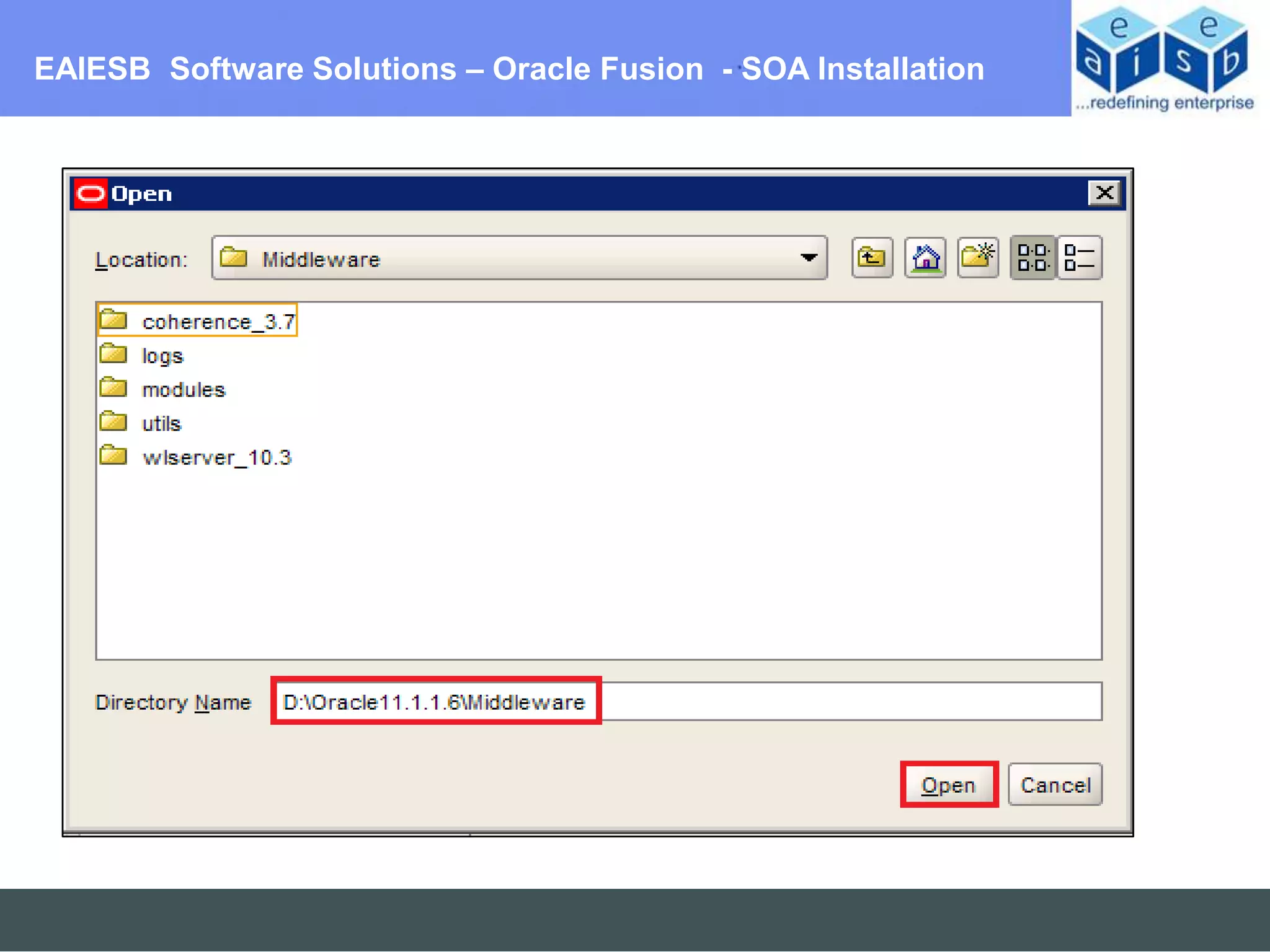This screenshot has width=1270, height=952.
Task: Go up one folder level
Action: click(x=871, y=257)
